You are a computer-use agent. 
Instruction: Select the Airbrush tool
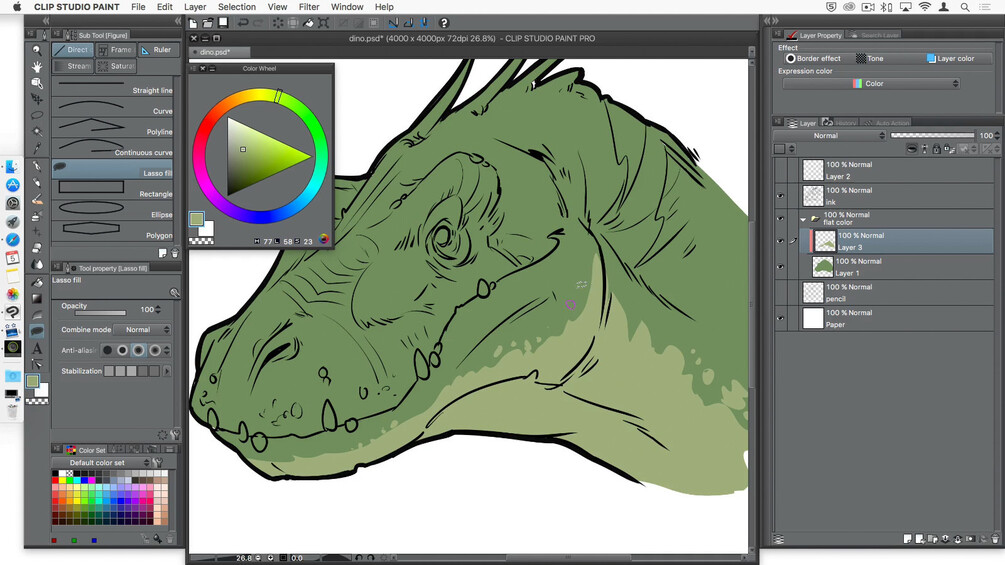pos(37,216)
